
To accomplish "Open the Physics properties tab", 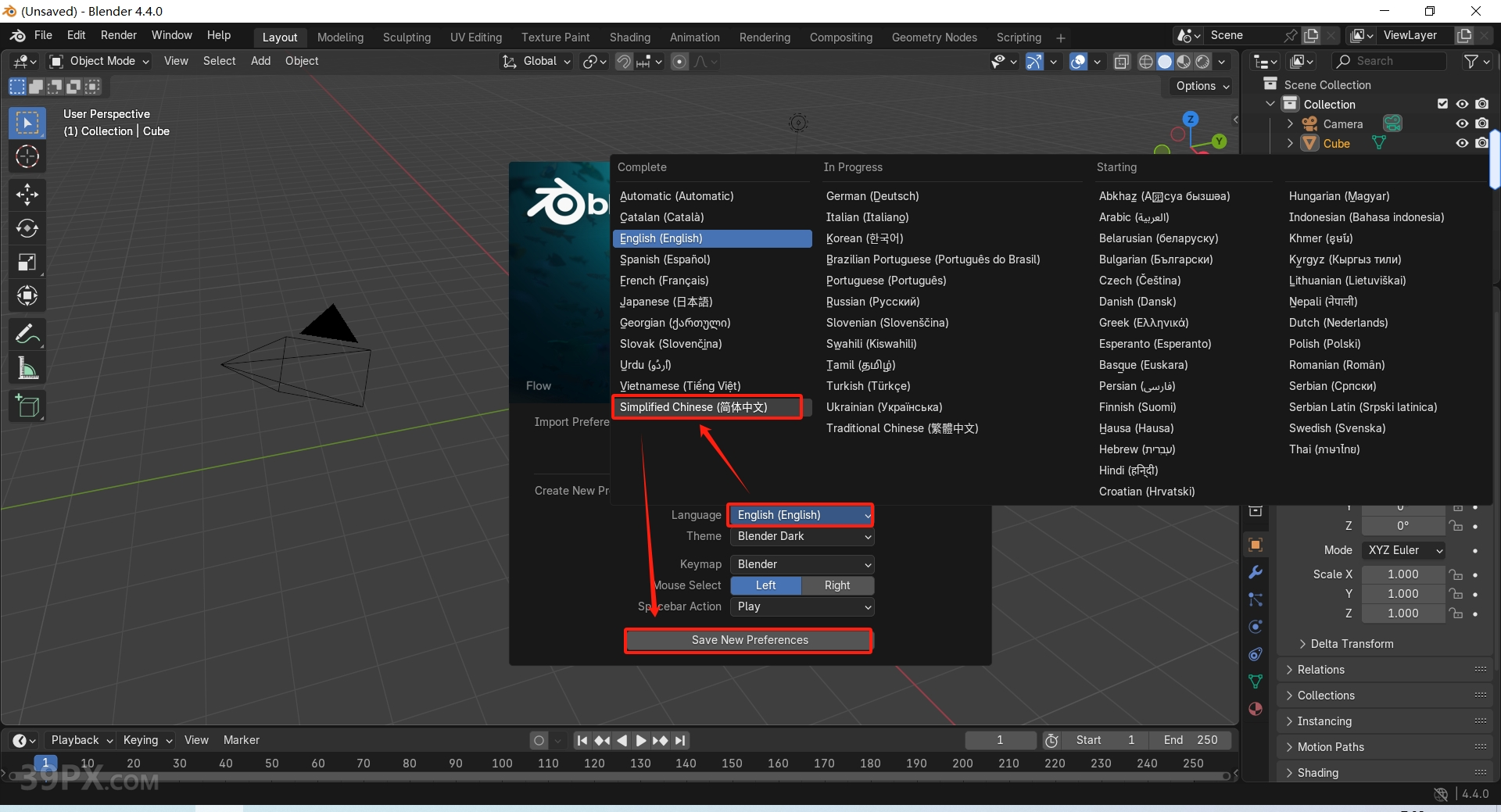I will 1255,626.
